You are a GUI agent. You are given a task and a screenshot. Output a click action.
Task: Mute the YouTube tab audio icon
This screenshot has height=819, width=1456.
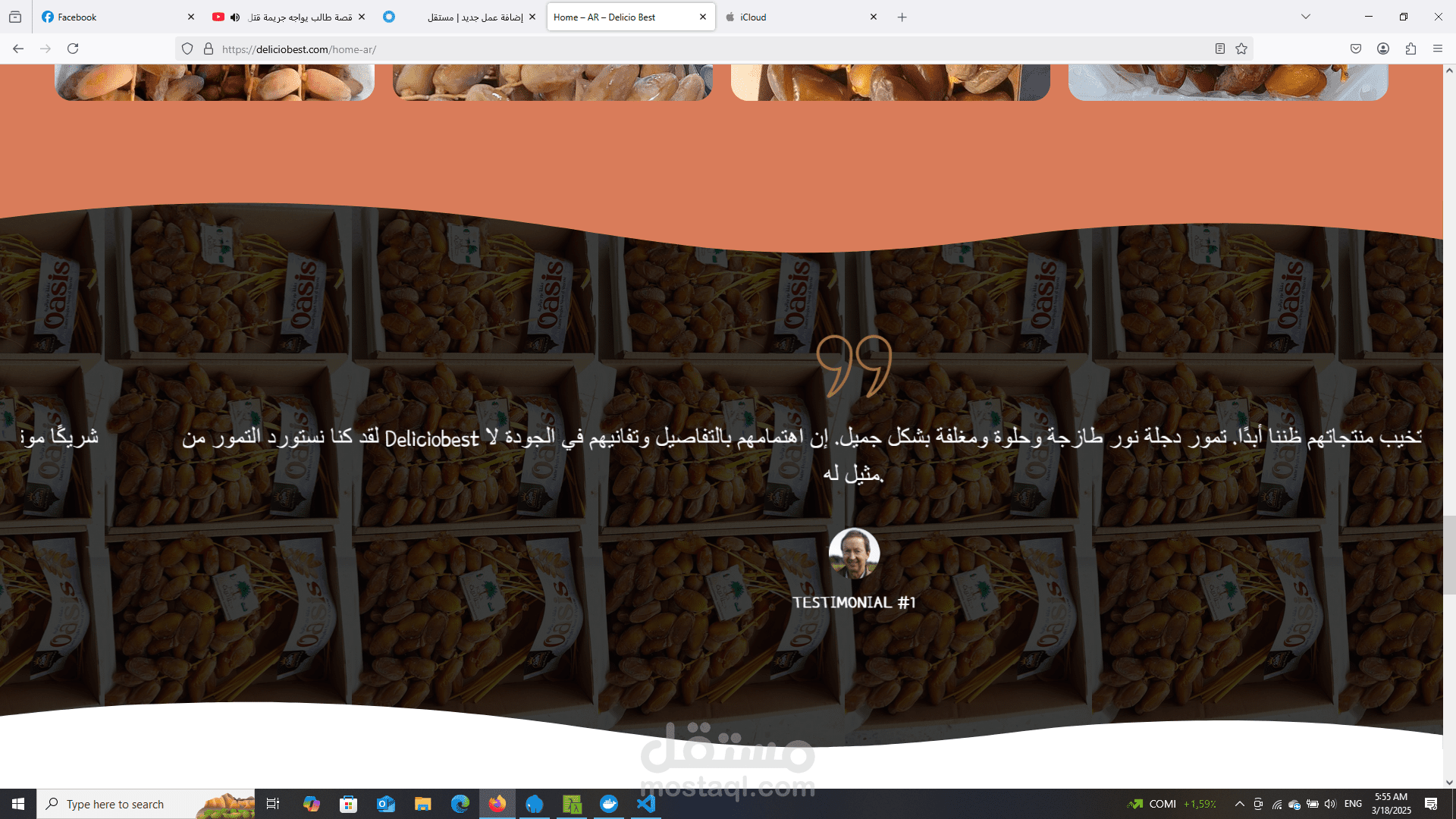pyautogui.click(x=235, y=17)
